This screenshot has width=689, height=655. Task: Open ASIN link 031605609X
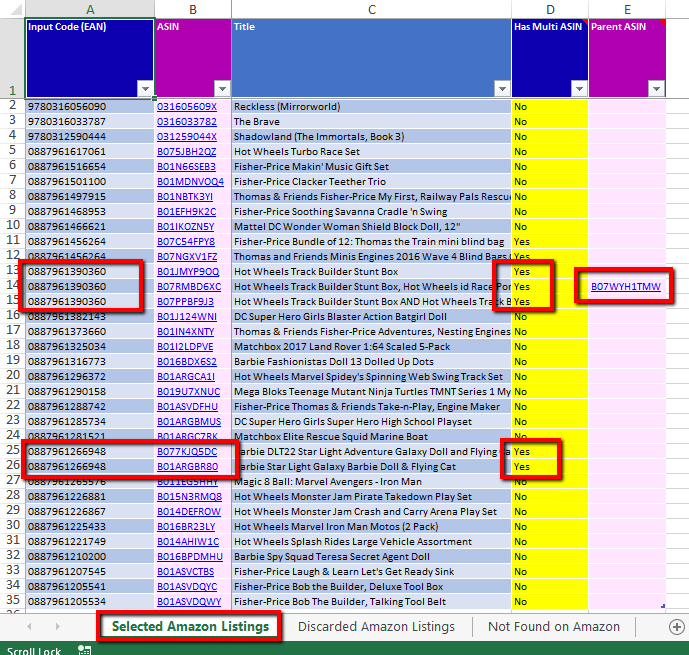point(187,107)
